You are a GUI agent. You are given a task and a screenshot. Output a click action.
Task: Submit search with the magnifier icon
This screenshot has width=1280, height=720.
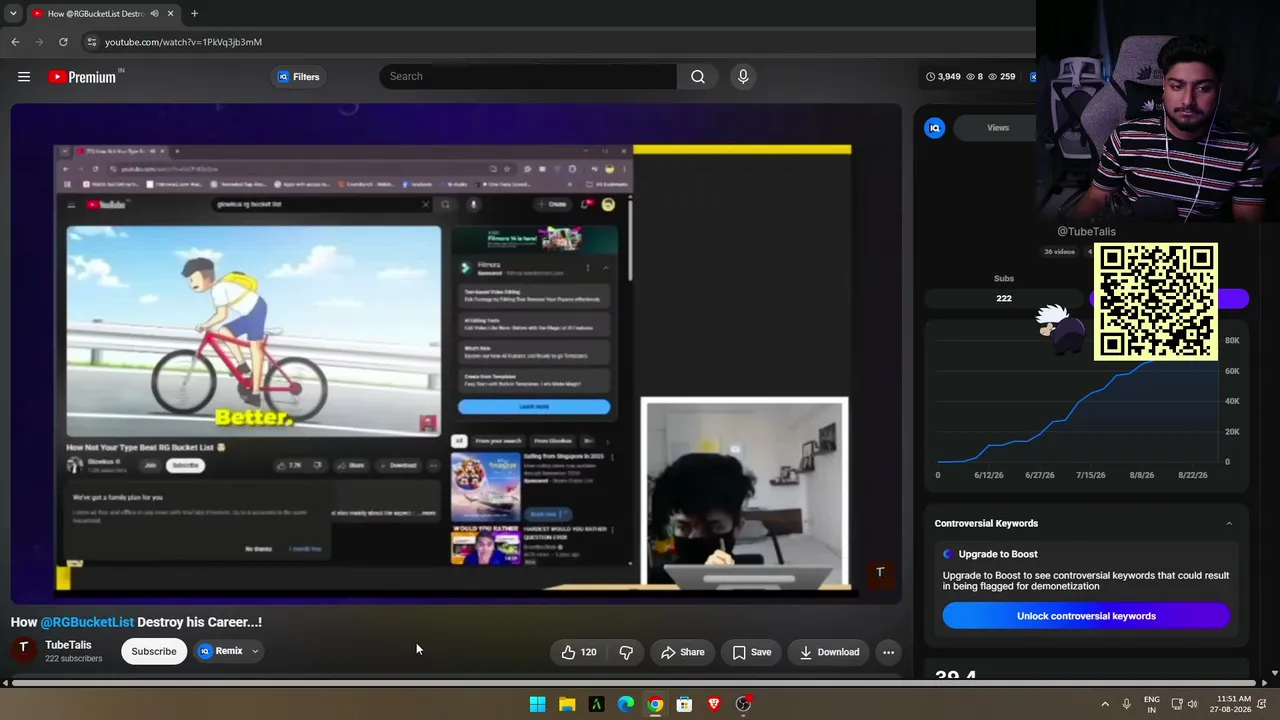click(698, 77)
